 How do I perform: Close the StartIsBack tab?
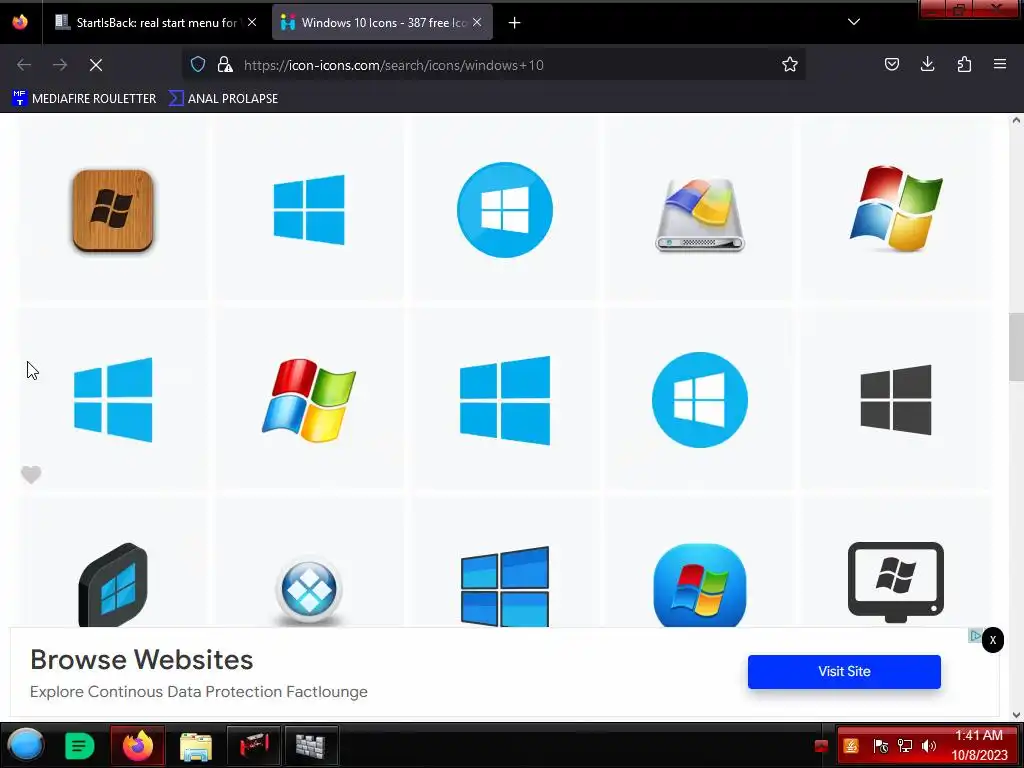[x=252, y=22]
